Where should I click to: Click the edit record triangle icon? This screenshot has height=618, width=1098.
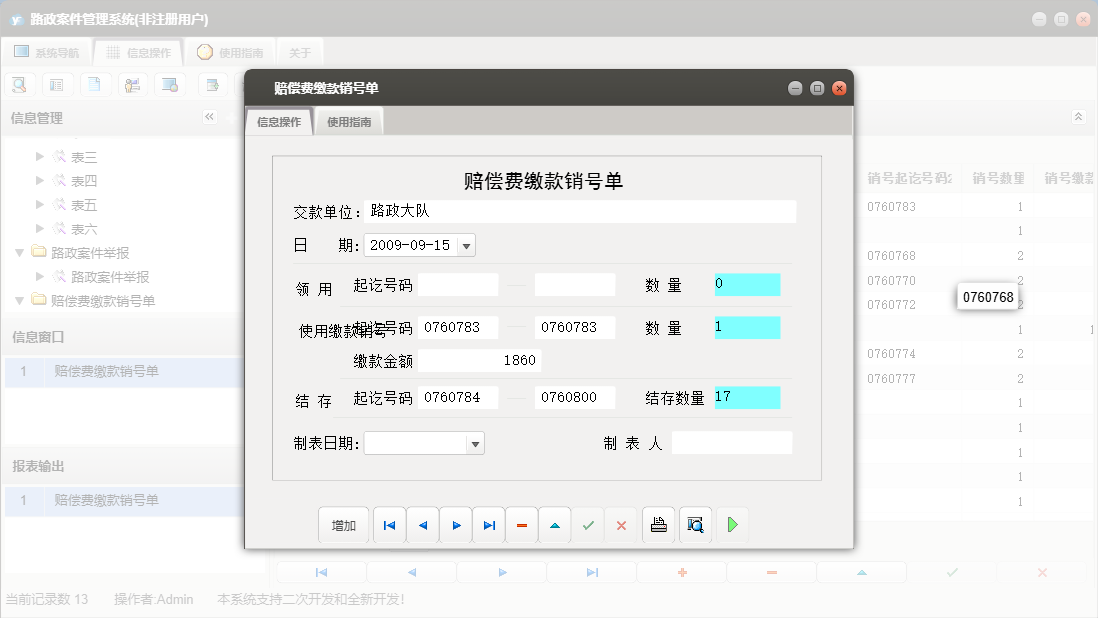point(555,524)
